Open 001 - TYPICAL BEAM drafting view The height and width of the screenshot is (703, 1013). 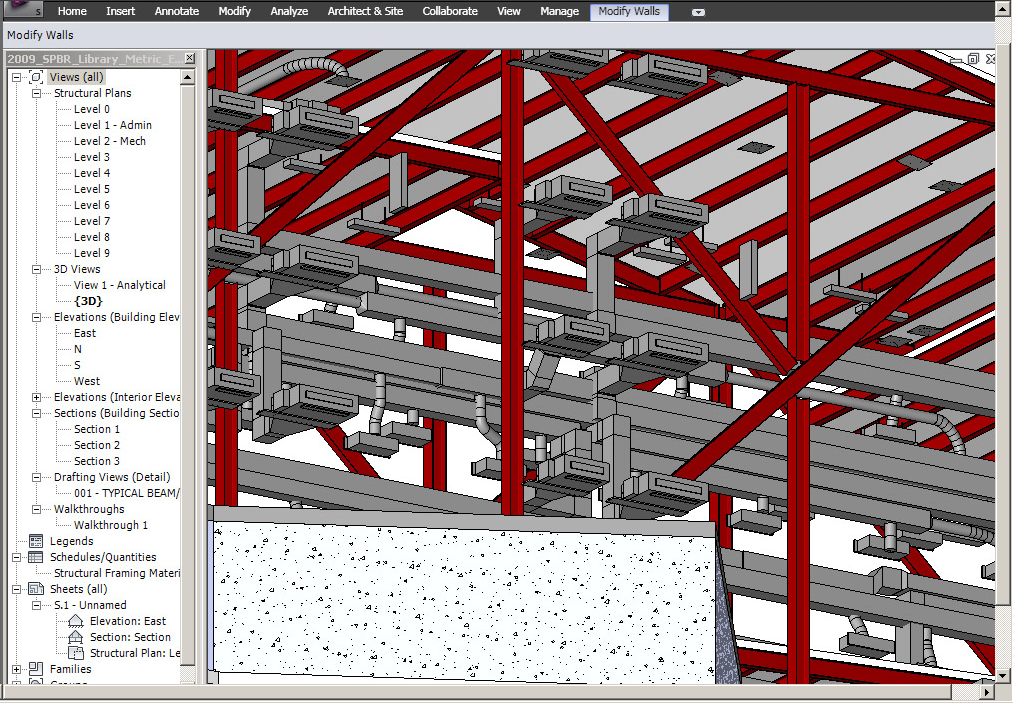coord(126,493)
